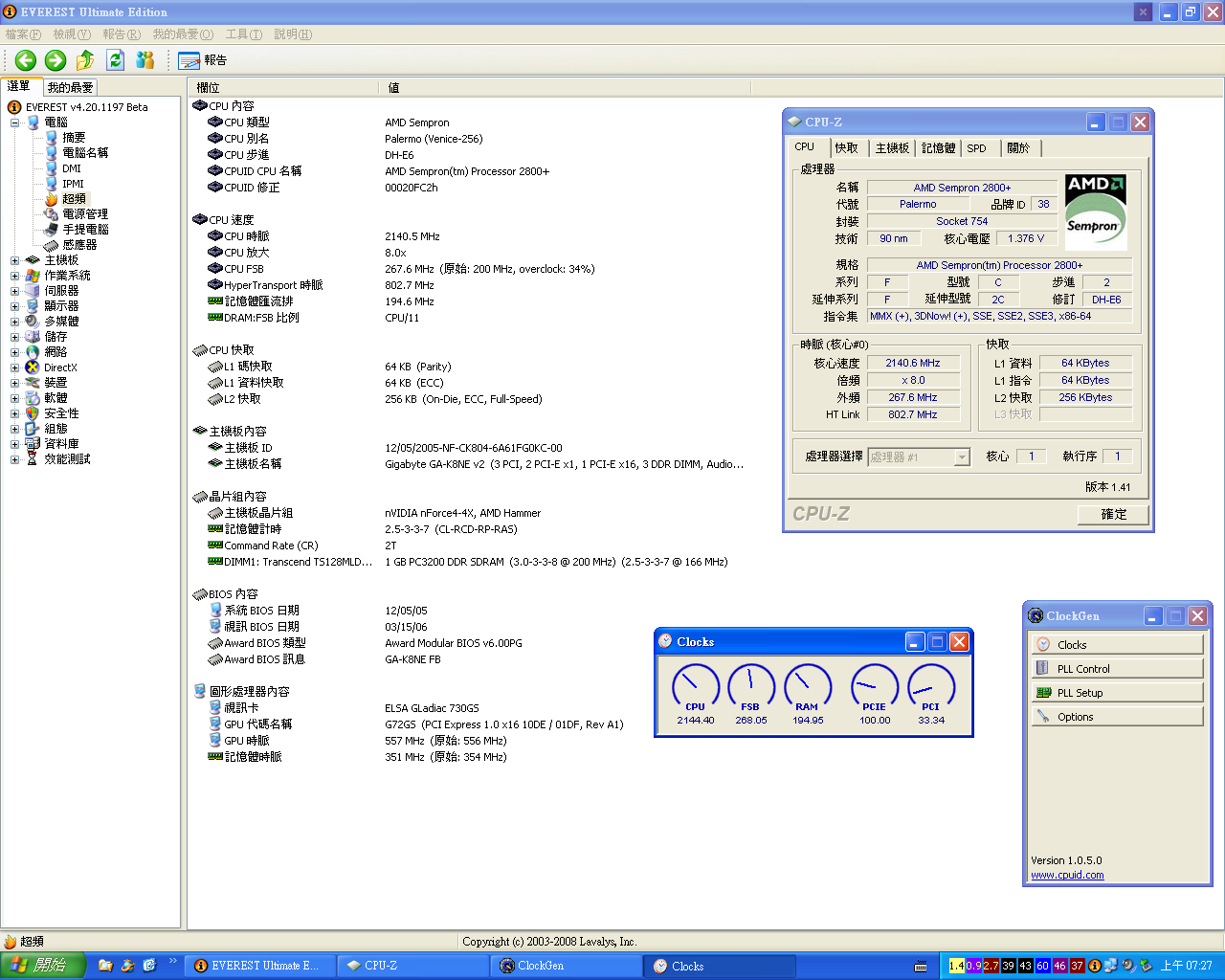Click the Up-level arrow icon in EVEREST toolbar
The height and width of the screenshot is (980, 1225).
click(85, 60)
